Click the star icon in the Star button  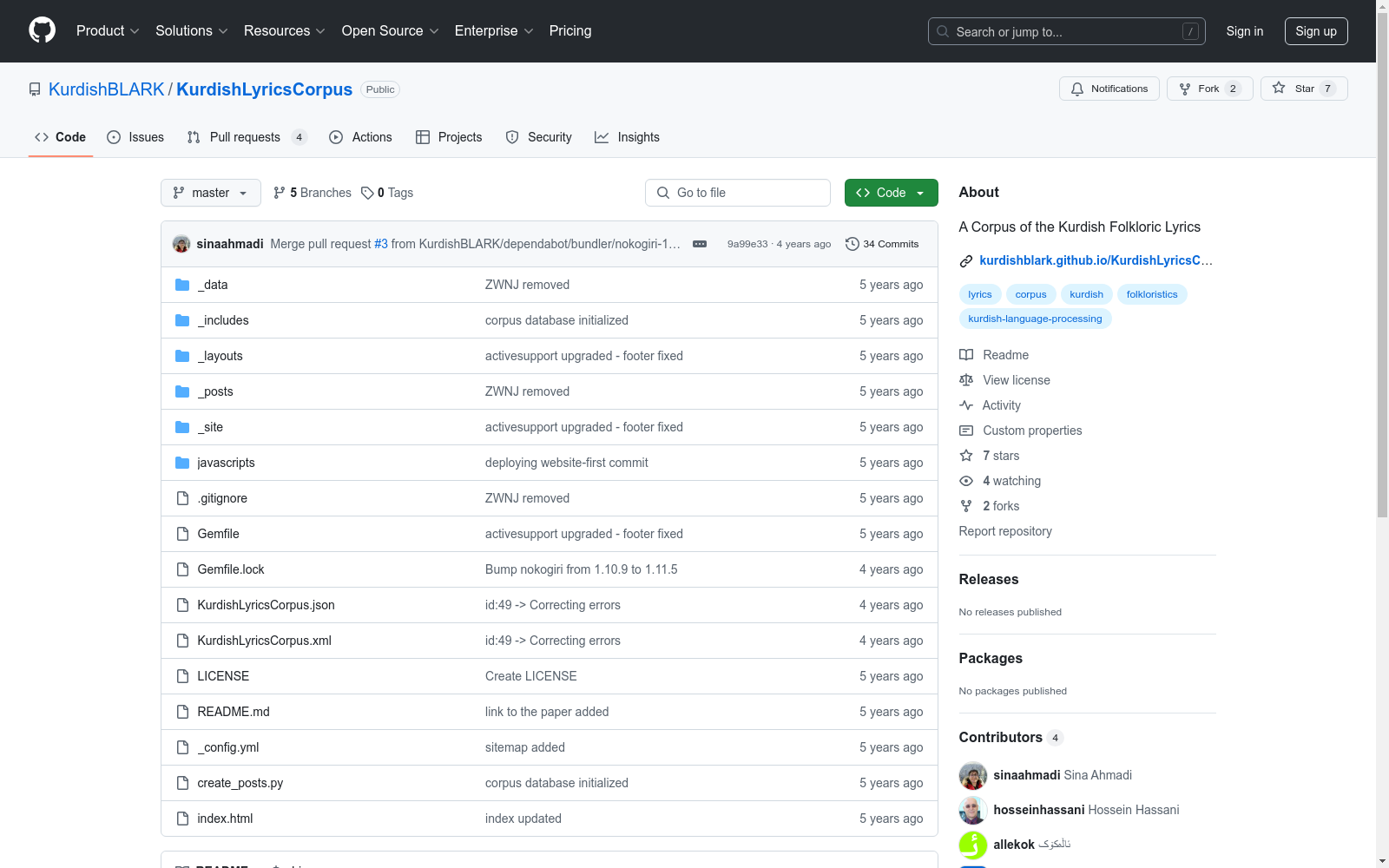[1279, 88]
